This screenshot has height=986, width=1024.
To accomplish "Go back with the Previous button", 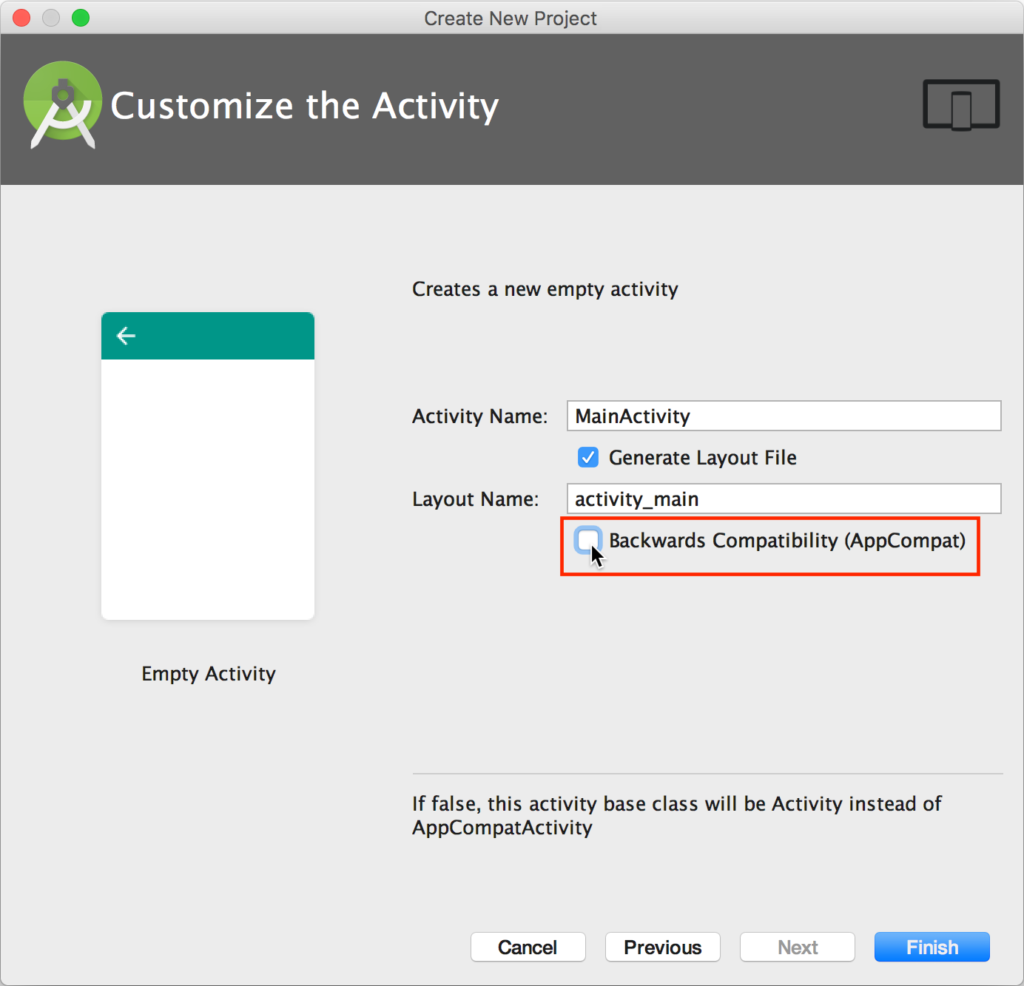I will [662, 947].
